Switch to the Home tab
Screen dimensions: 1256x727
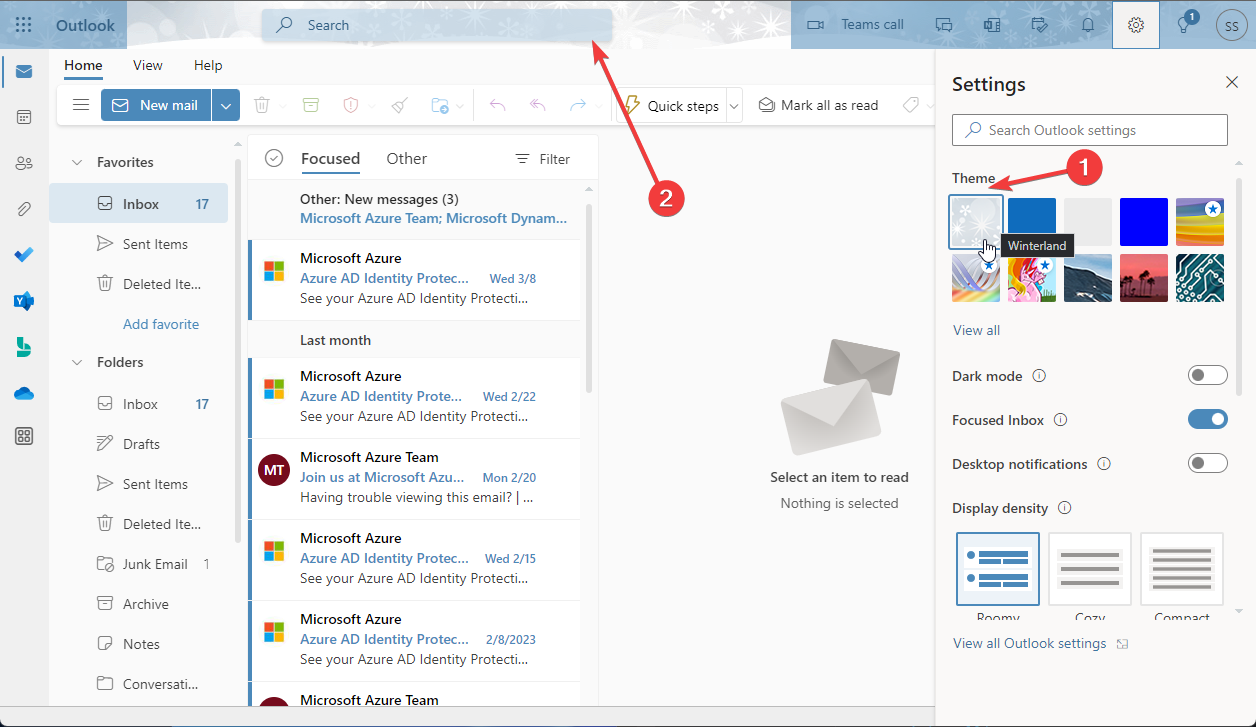(x=83, y=65)
